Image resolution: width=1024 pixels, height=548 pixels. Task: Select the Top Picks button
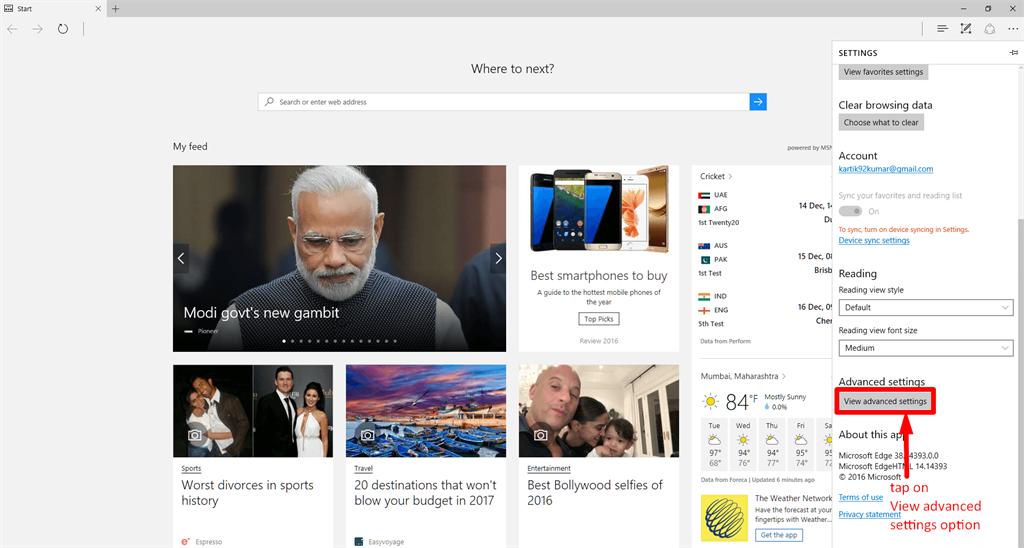tap(599, 319)
